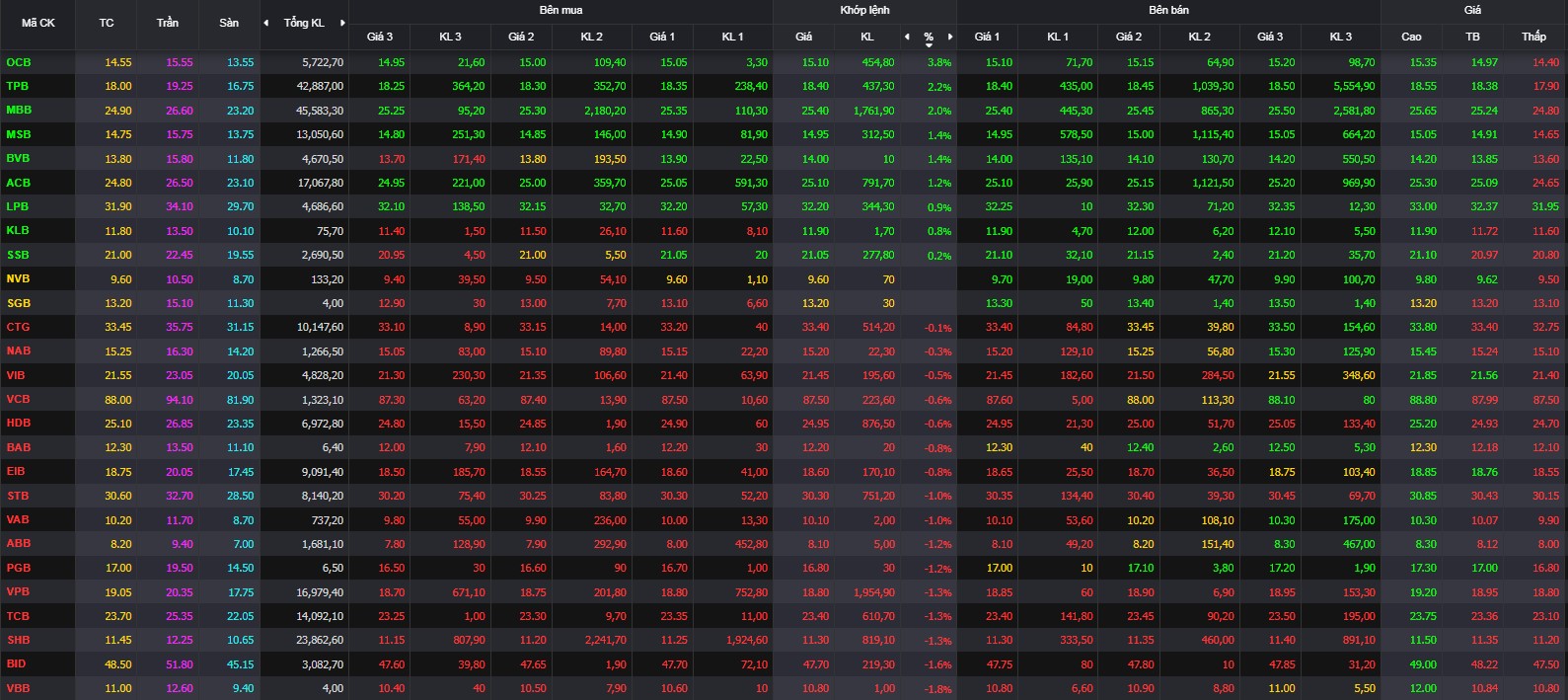Sort by the Trần column header
The image size is (1568, 700).
coord(168,23)
